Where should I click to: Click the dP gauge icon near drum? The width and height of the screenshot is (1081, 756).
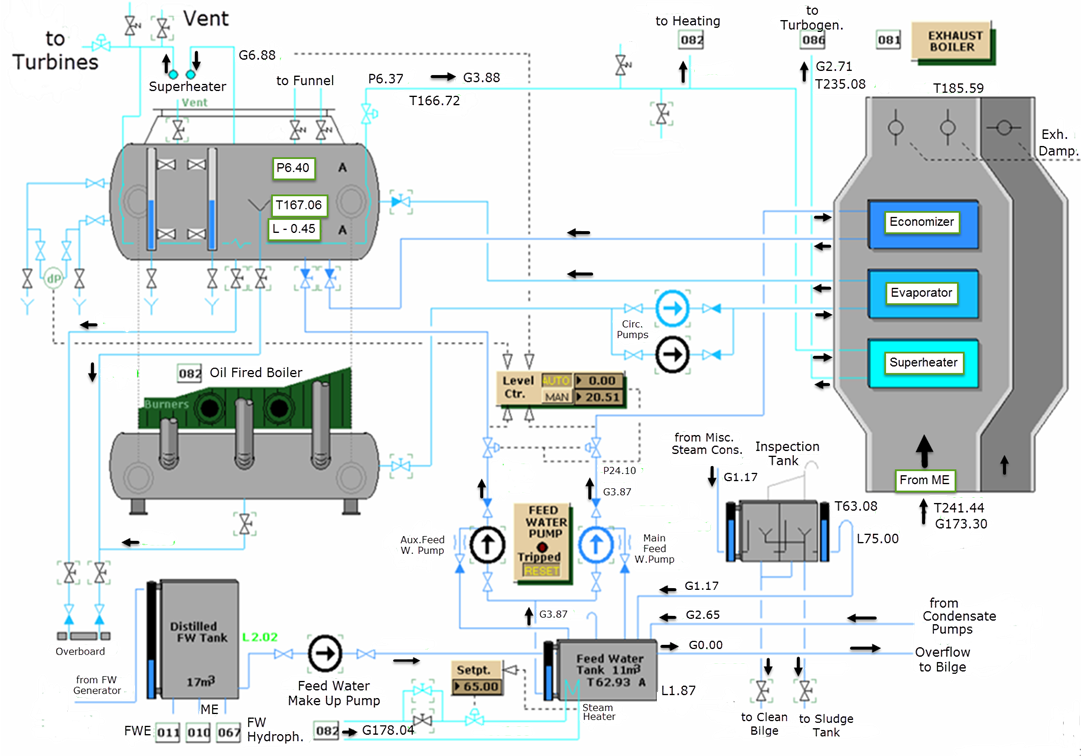click(53, 278)
